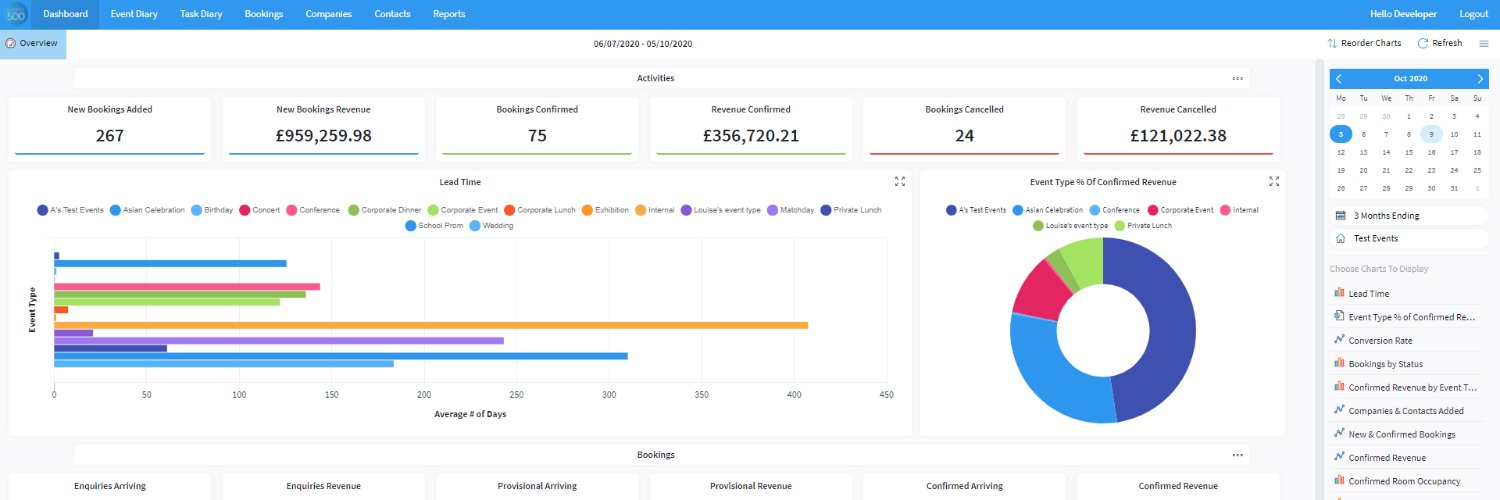Screen dimensions: 1500x500
Task: Expand the Event Type % chart fullscreen
Action: click(1274, 181)
